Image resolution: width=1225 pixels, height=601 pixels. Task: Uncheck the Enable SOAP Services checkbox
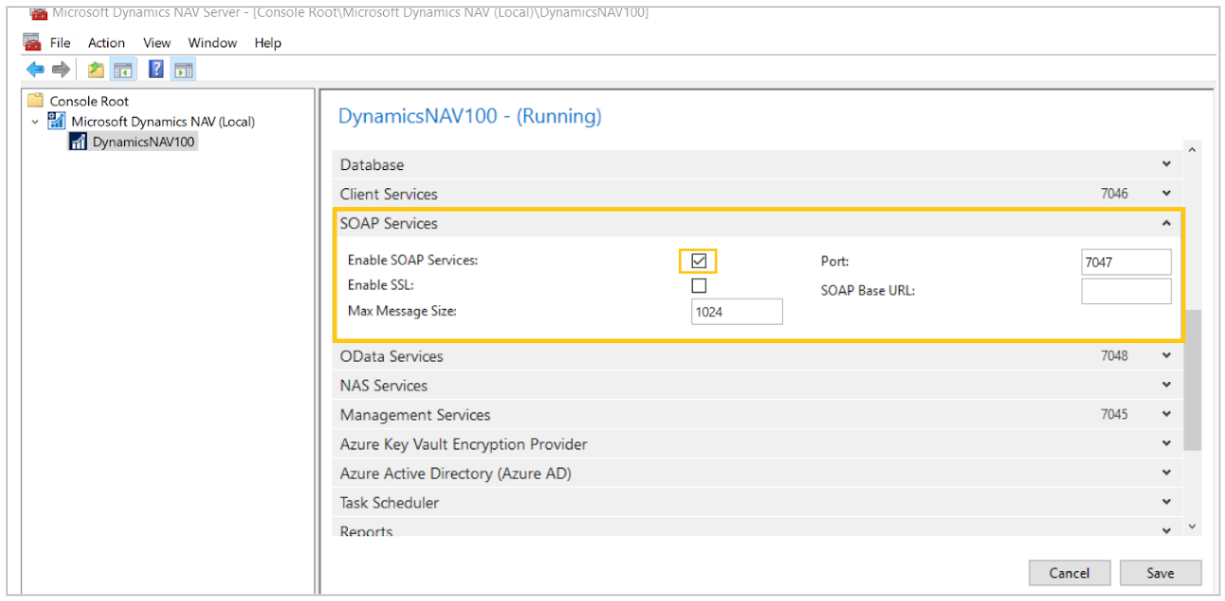[x=698, y=260]
